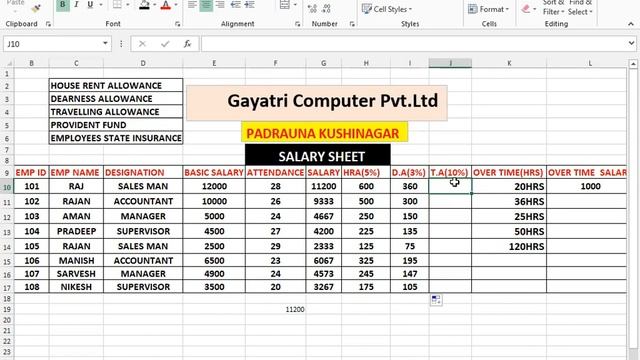Toggle Center alignment
Image resolution: width=640 pixels, height=360 pixels.
coord(206,5)
